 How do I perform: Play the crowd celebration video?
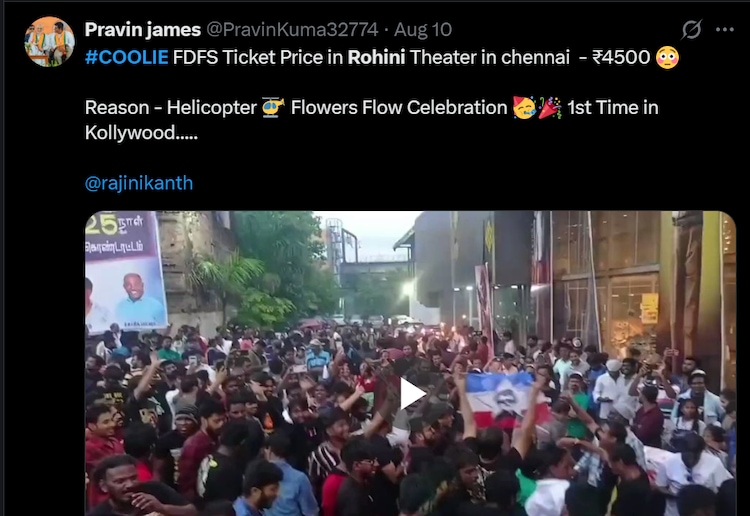click(x=411, y=393)
